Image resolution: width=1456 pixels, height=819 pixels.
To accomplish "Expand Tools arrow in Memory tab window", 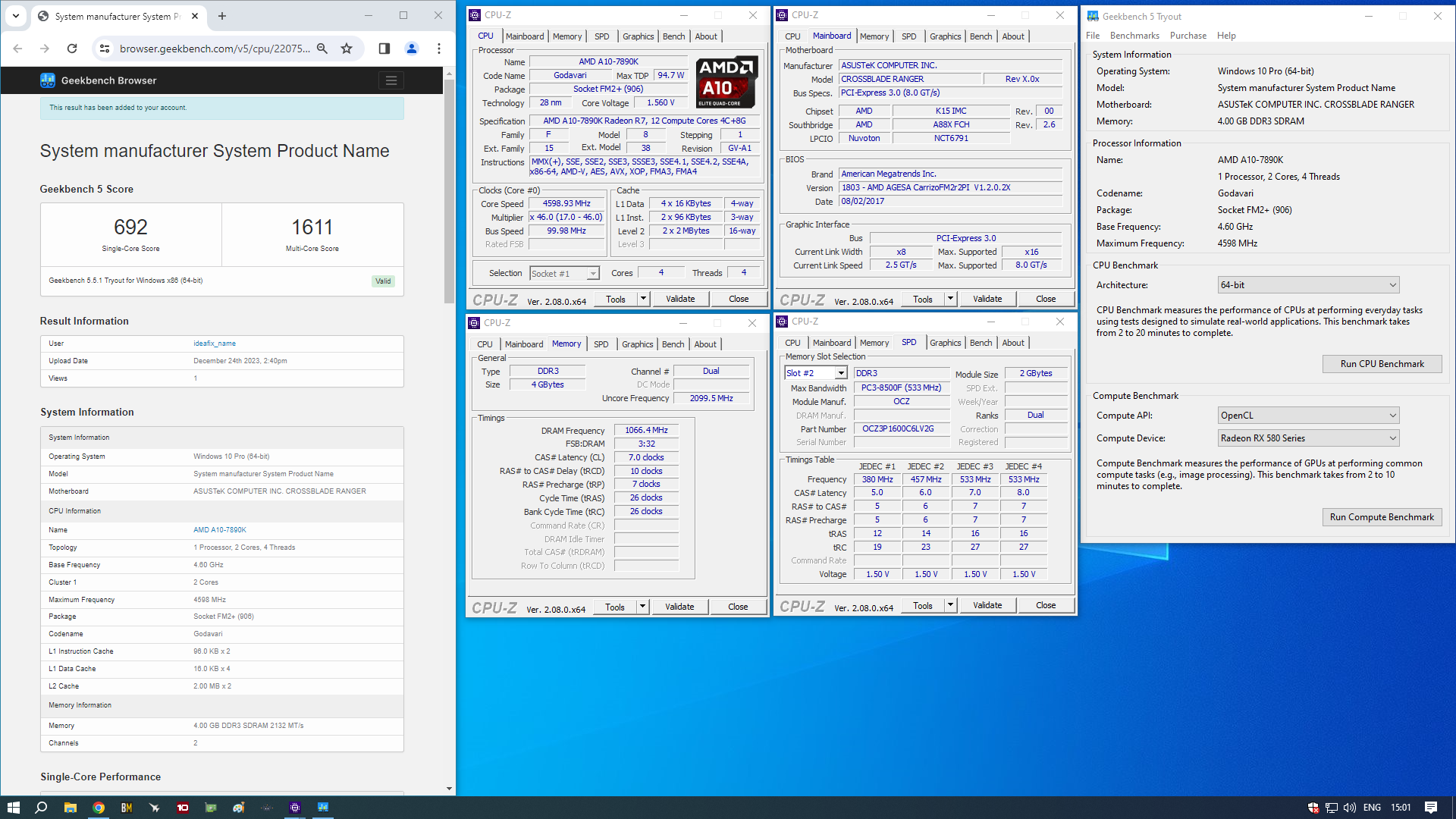I will [x=642, y=607].
